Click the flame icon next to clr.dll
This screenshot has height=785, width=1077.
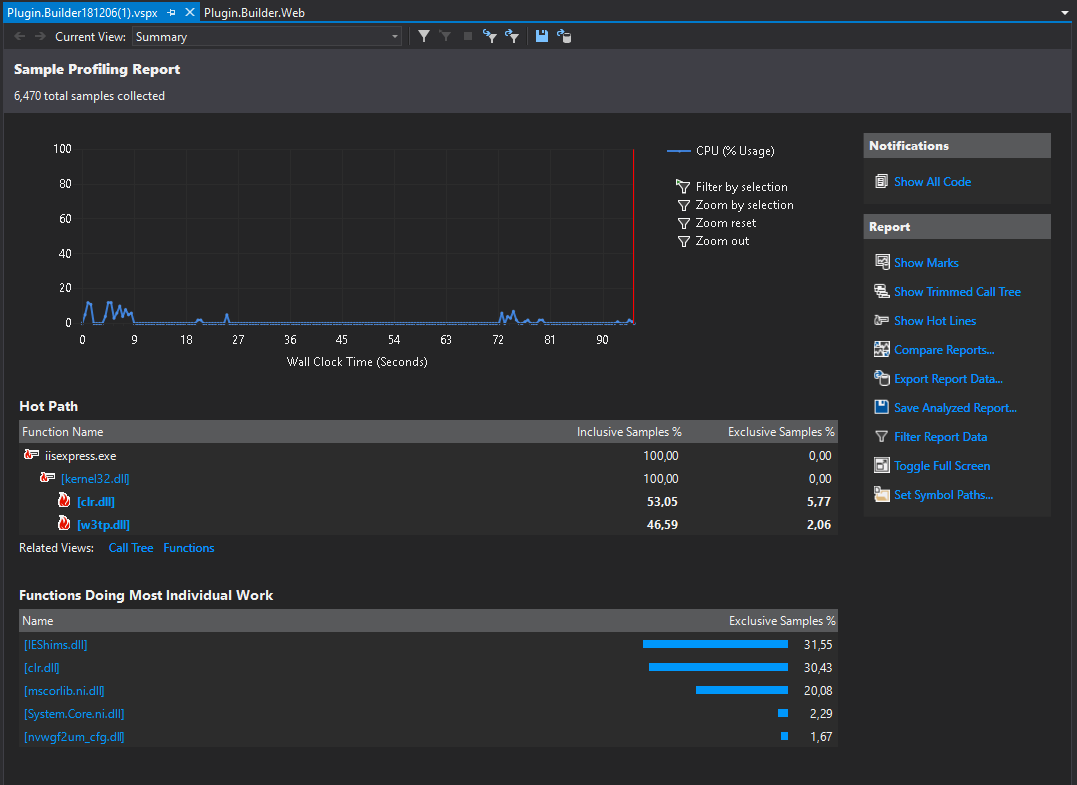[63, 500]
